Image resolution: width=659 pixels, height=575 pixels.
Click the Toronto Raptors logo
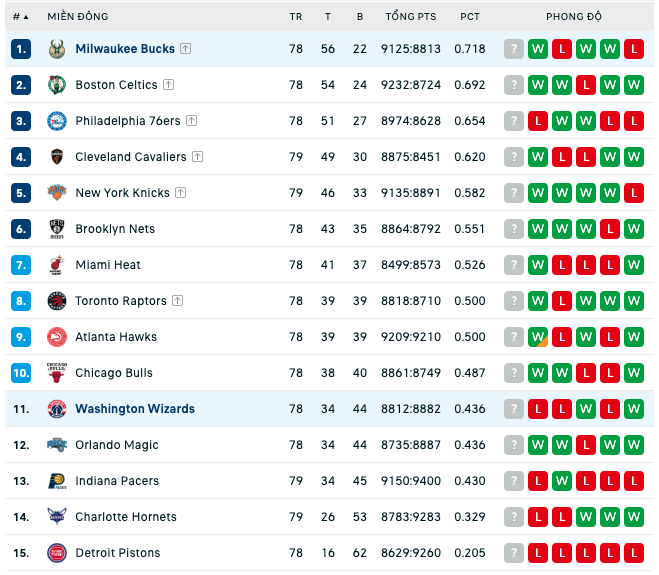tap(57, 301)
